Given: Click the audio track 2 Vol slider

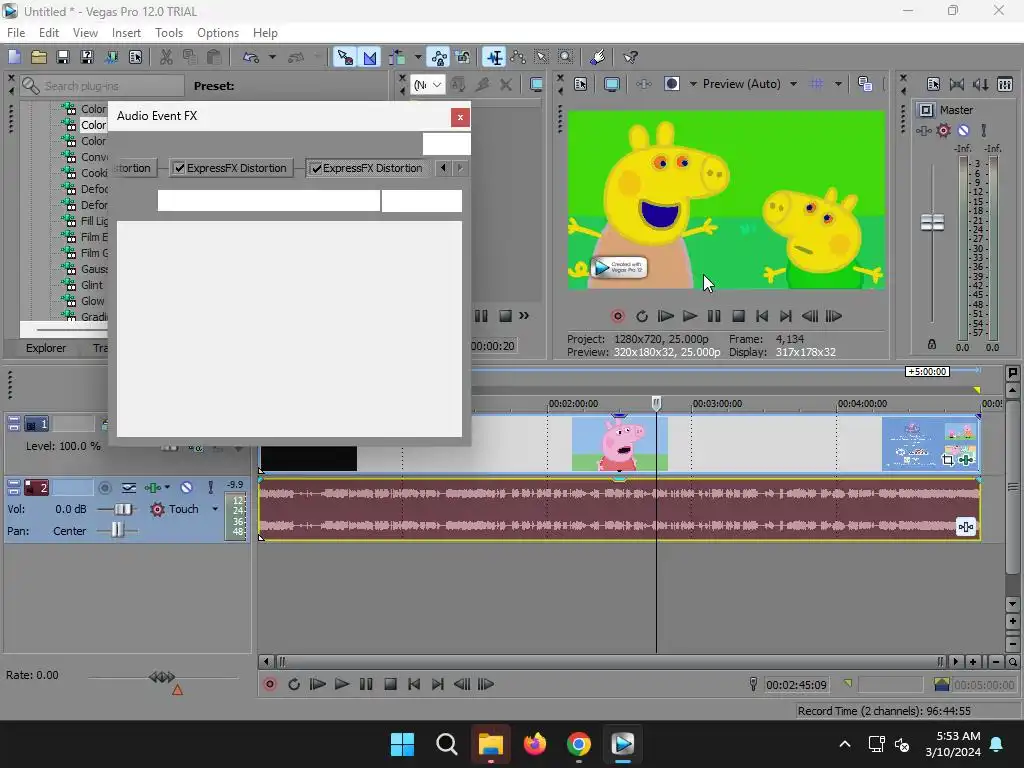Looking at the screenshot, I should (121, 509).
